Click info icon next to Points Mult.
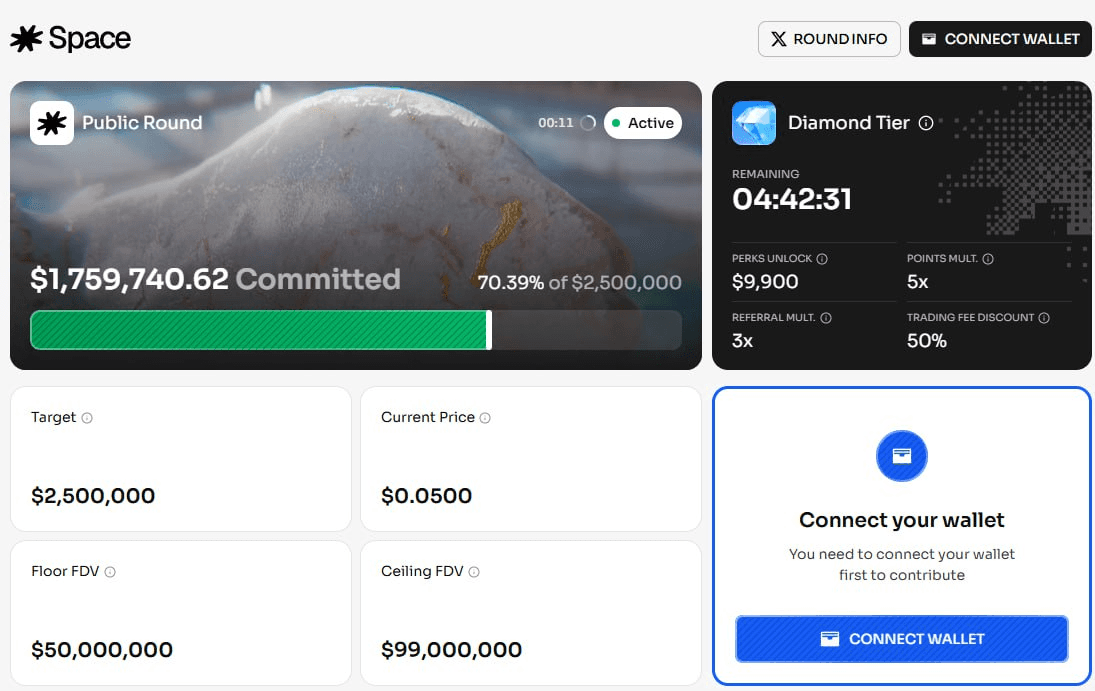The width and height of the screenshot is (1095, 691). 988,259
